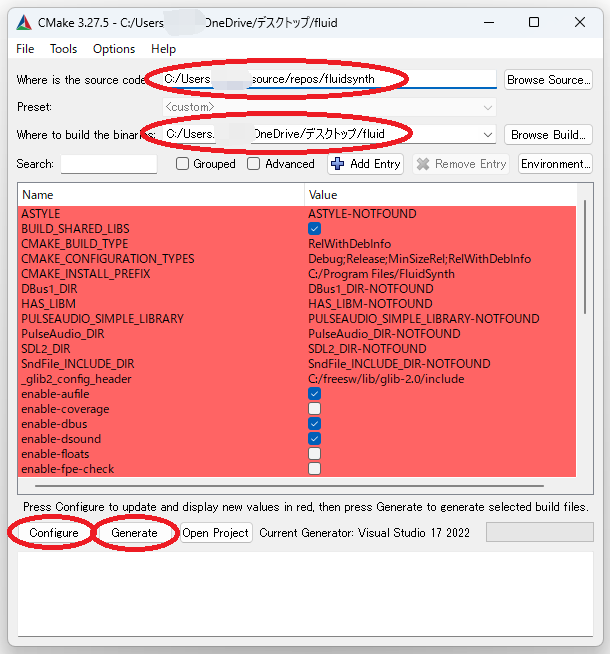Open the Help menu
Viewport: 610px width, 654px height.
163,49
